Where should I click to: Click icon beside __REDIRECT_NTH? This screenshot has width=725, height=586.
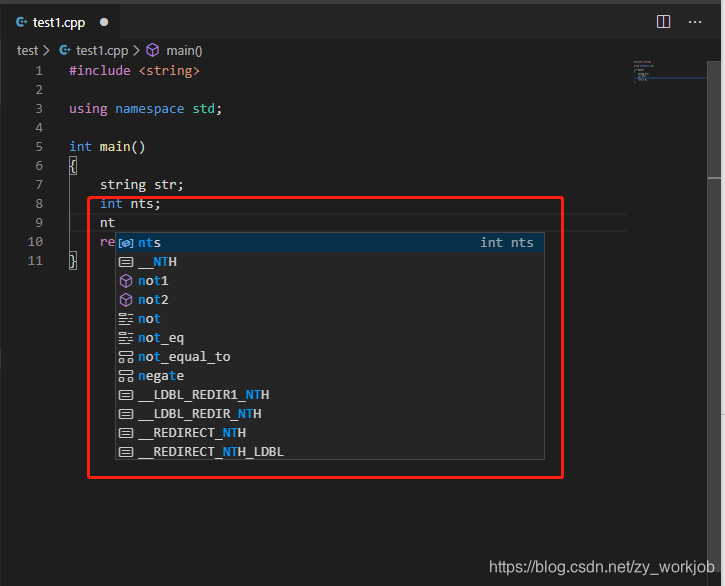(126, 433)
